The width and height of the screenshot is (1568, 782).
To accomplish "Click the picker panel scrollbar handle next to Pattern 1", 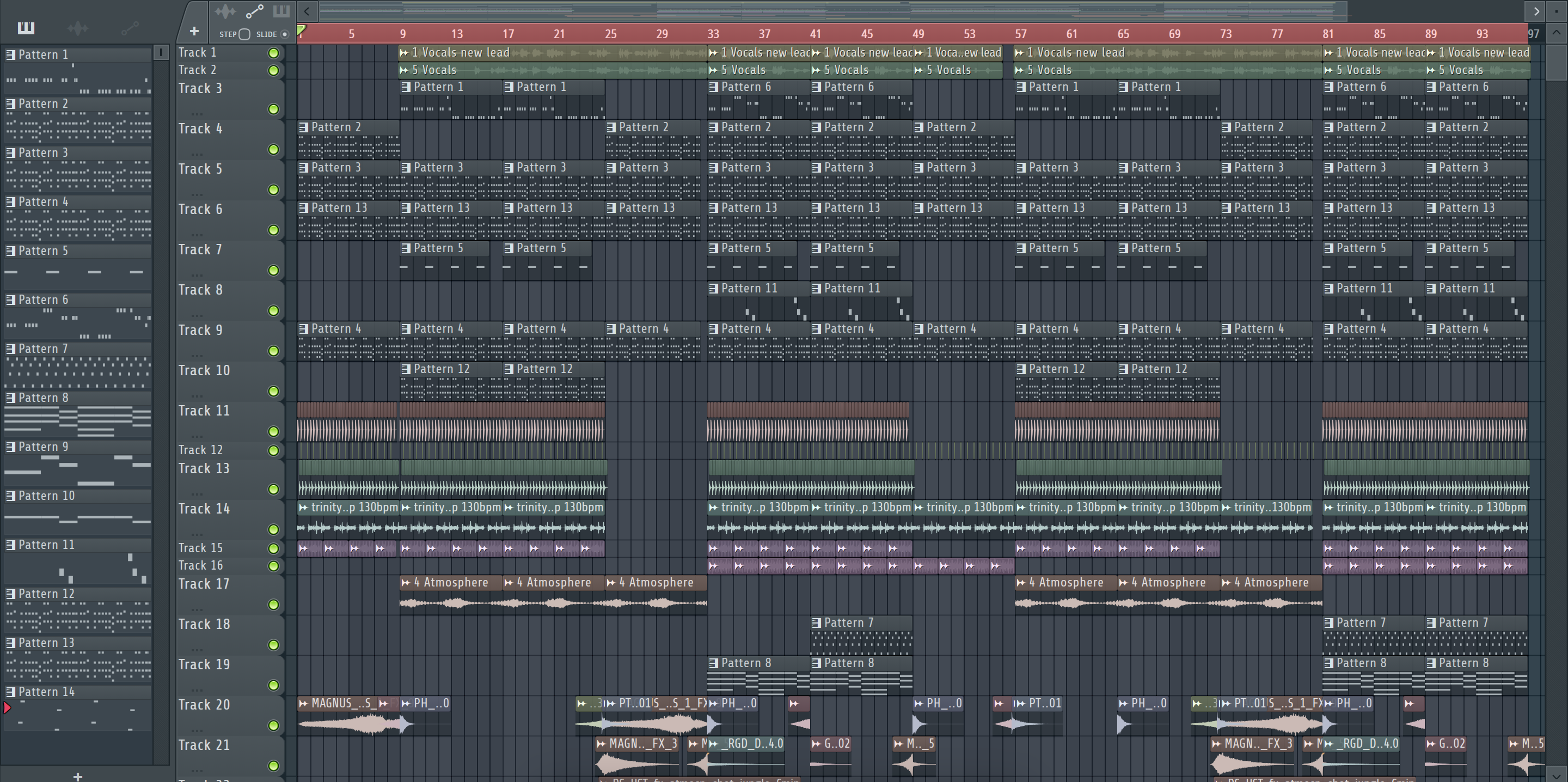I will pyautogui.click(x=161, y=52).
